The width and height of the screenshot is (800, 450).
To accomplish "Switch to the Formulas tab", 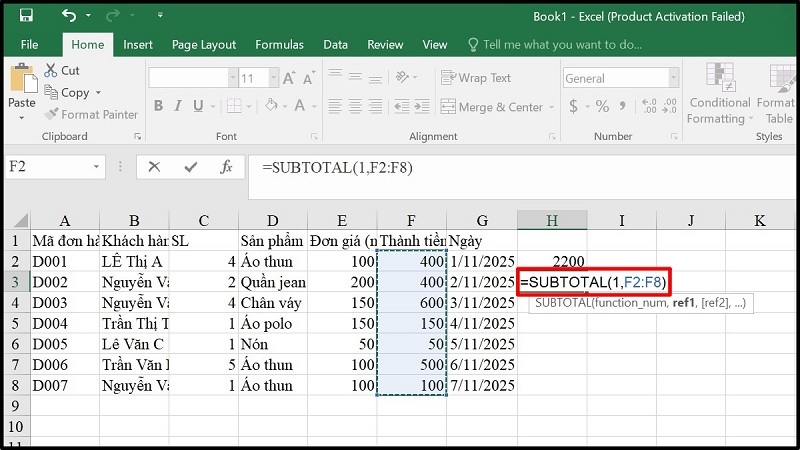I will 279,45.
